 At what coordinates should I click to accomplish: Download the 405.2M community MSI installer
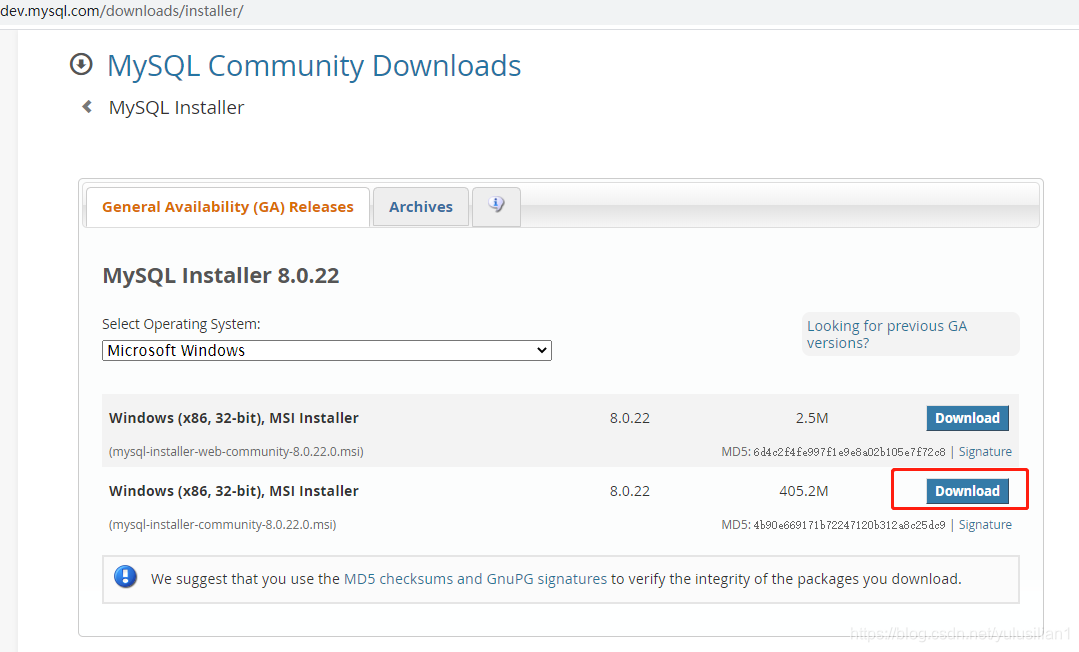click(967, 491)
